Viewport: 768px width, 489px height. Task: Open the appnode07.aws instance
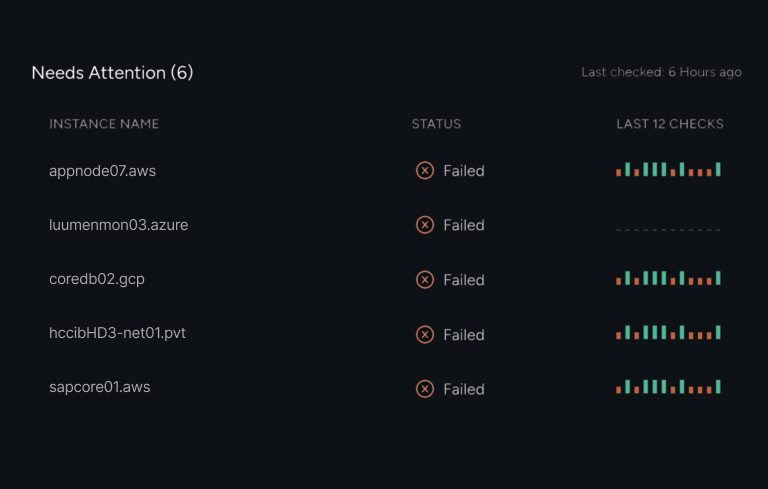[102, 171]
